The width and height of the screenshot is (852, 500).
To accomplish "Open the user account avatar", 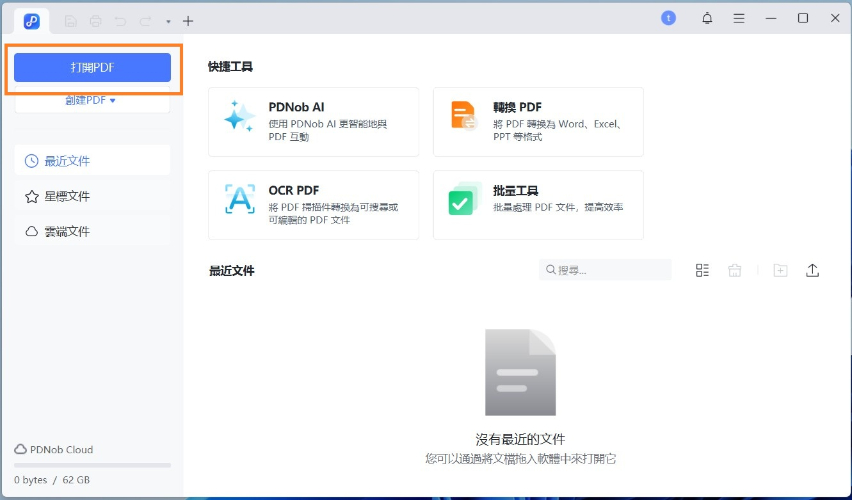I will click(x=668, y=18).
